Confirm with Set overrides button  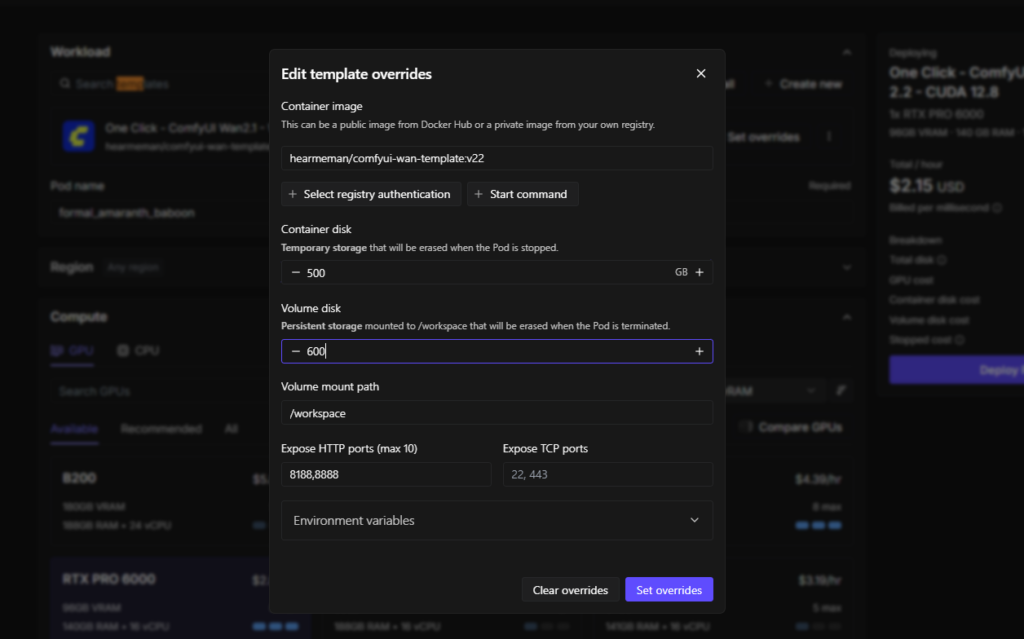tap(669, 590)
